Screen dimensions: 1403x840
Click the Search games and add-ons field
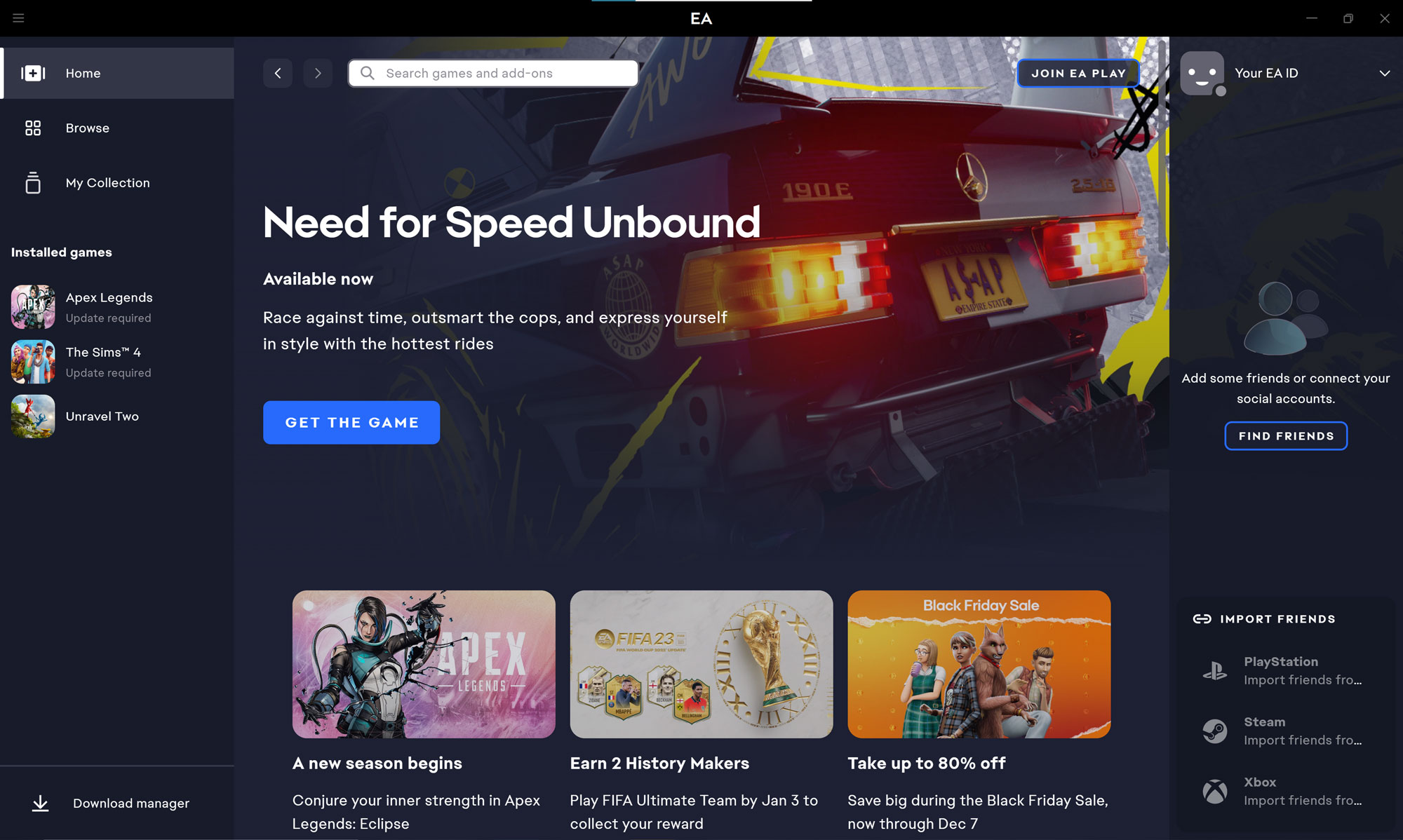(493, 73)
